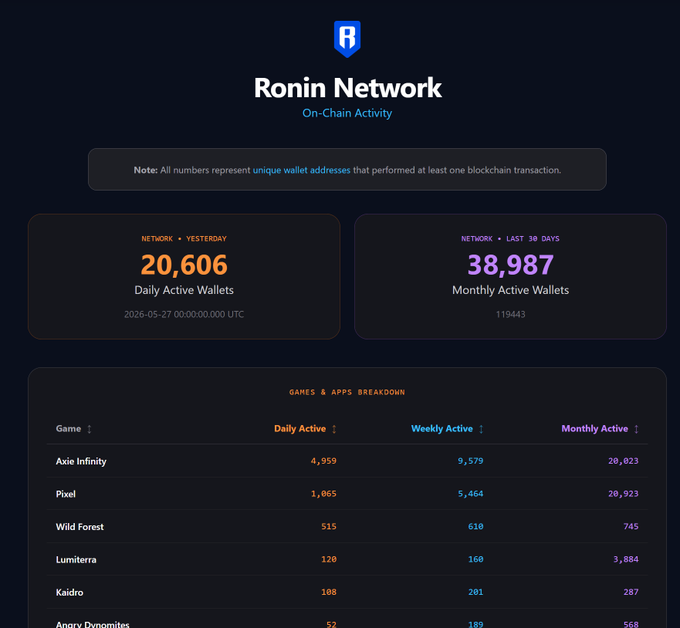Click Pixel weekly value 5,464
The image size is (680, 628).
(x=471, y=494)
